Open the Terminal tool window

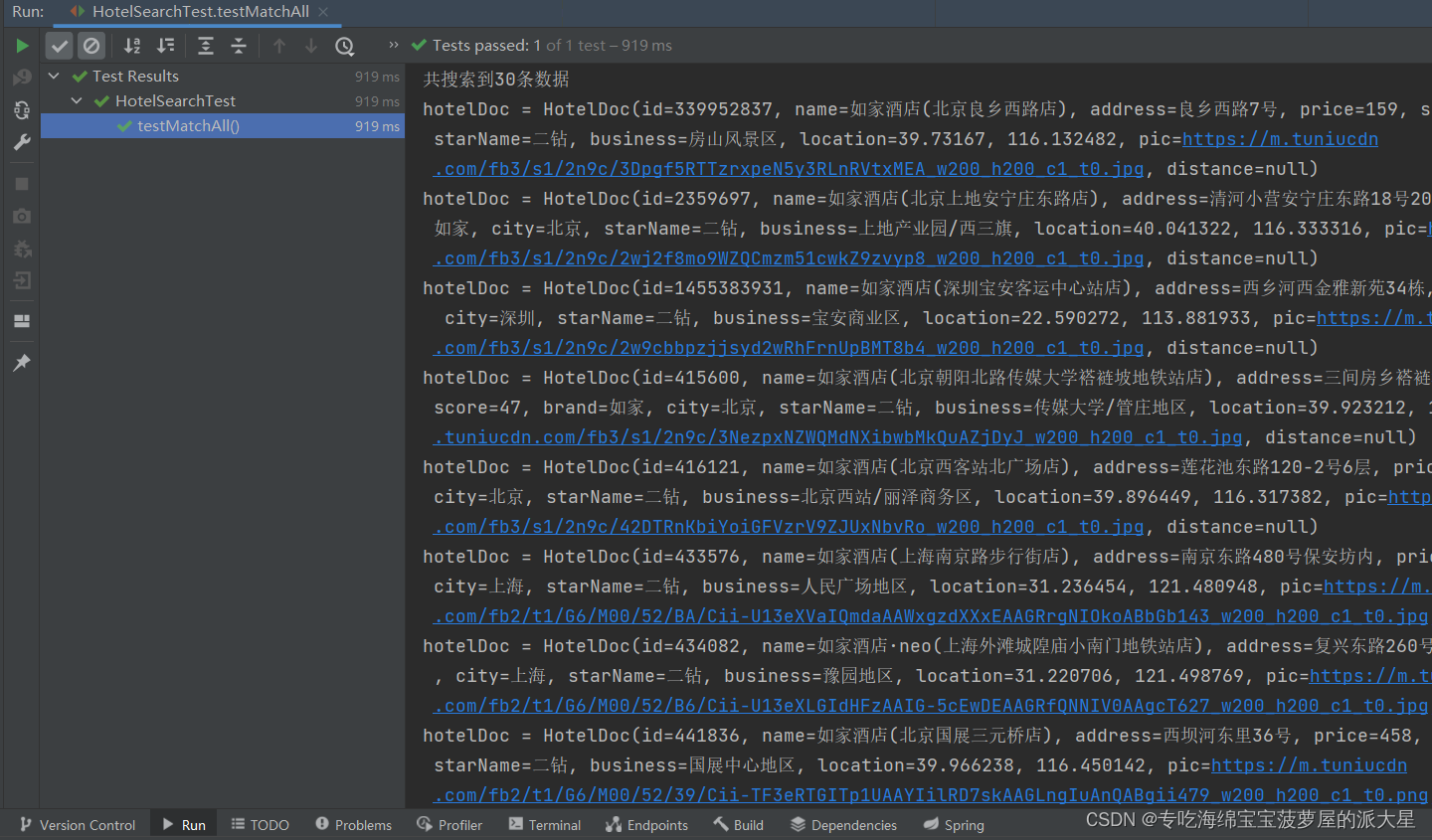(545, 825)
